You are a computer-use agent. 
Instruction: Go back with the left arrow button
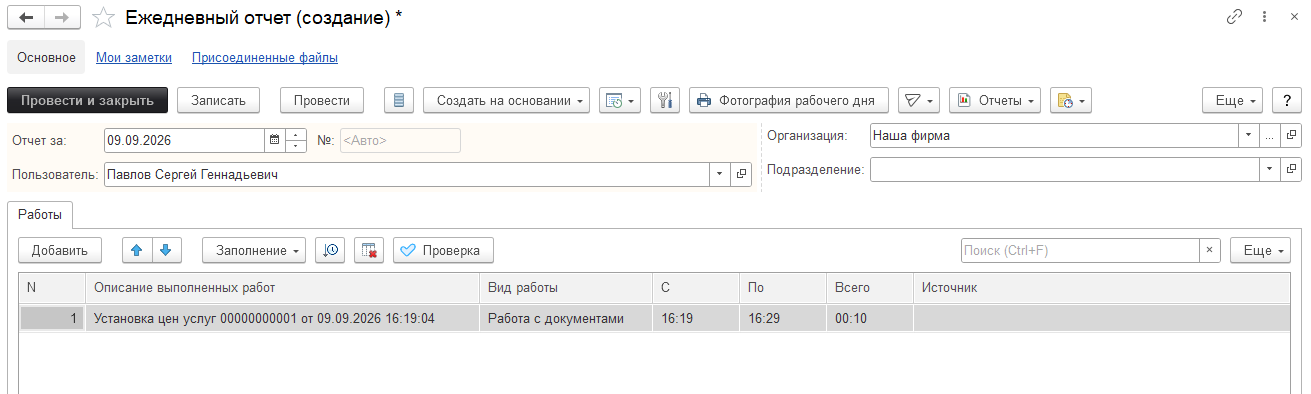coord(26,17)
